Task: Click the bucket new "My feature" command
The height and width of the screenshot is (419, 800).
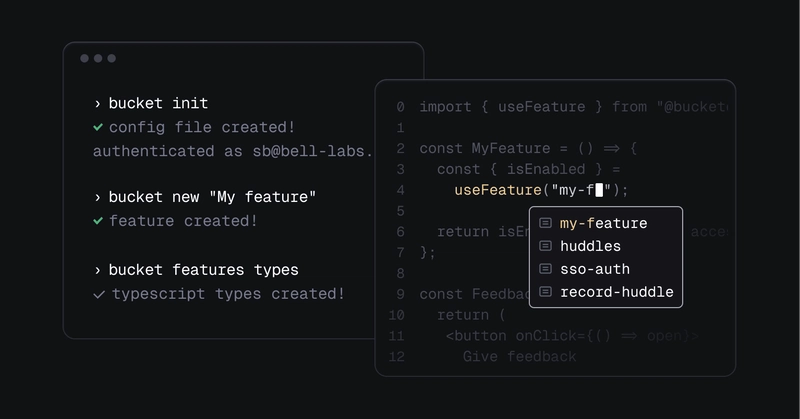Action: [x=212, y=197]
